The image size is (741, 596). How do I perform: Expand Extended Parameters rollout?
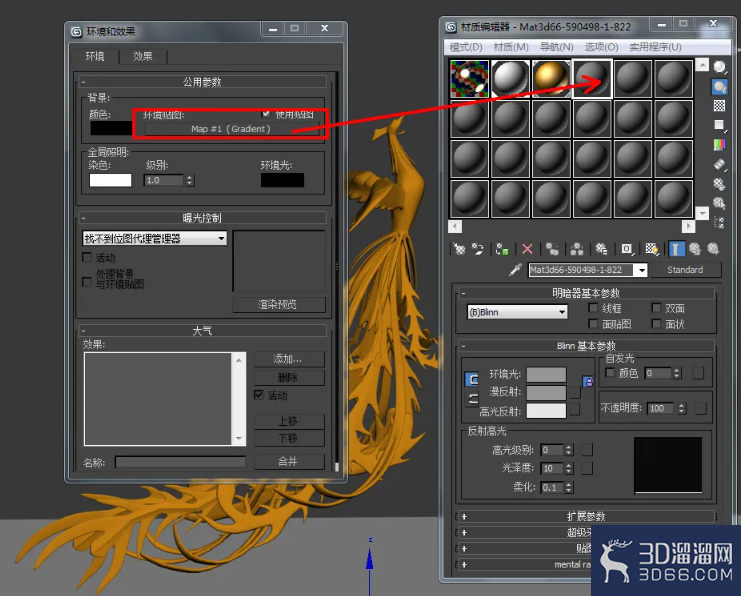586,517
